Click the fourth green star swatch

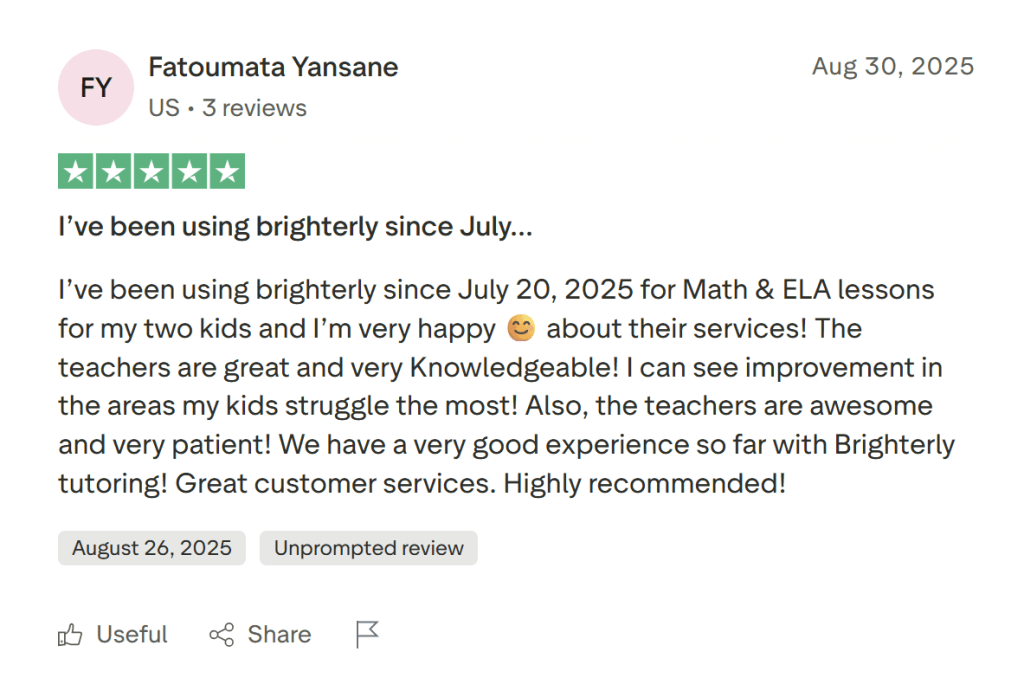click(x=189, y=170)
